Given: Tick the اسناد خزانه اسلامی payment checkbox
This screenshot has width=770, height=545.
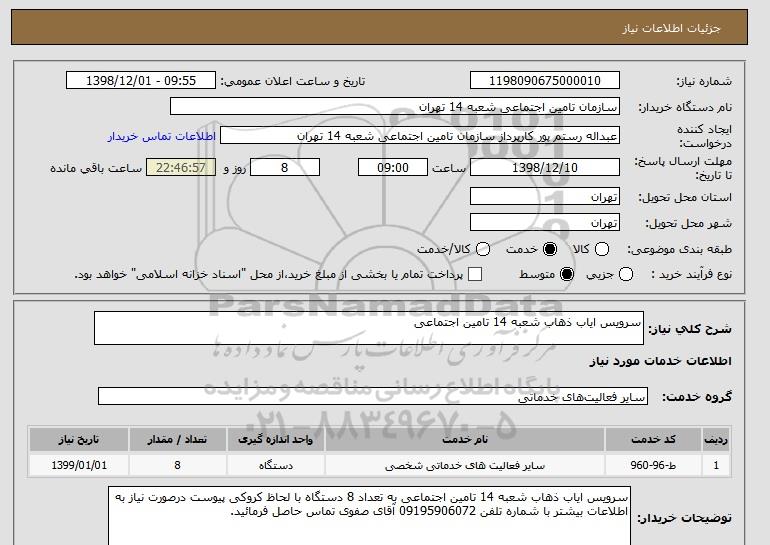Looking at the screenshot, I should (475, 274).
